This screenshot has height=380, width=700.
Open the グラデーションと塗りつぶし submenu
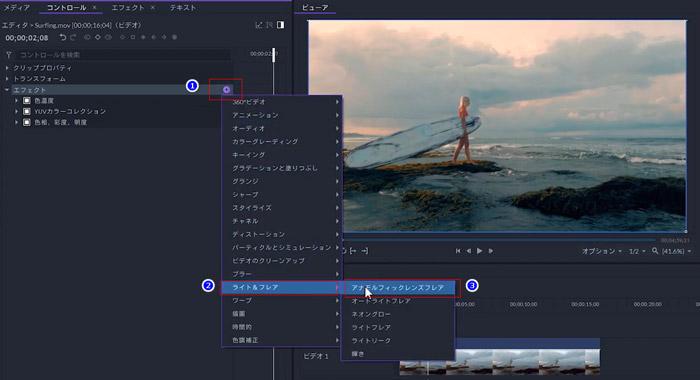(x=282, y=168)
